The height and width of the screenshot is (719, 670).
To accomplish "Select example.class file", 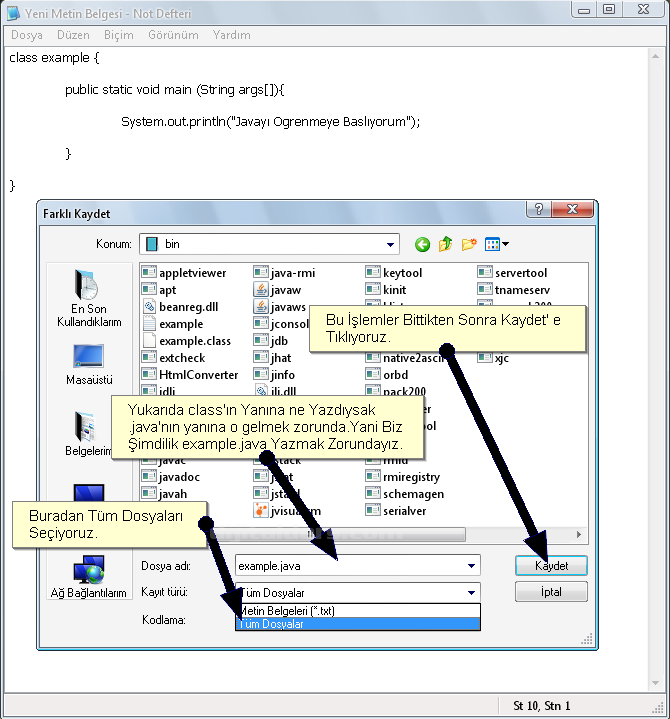I will pos(186,341).
